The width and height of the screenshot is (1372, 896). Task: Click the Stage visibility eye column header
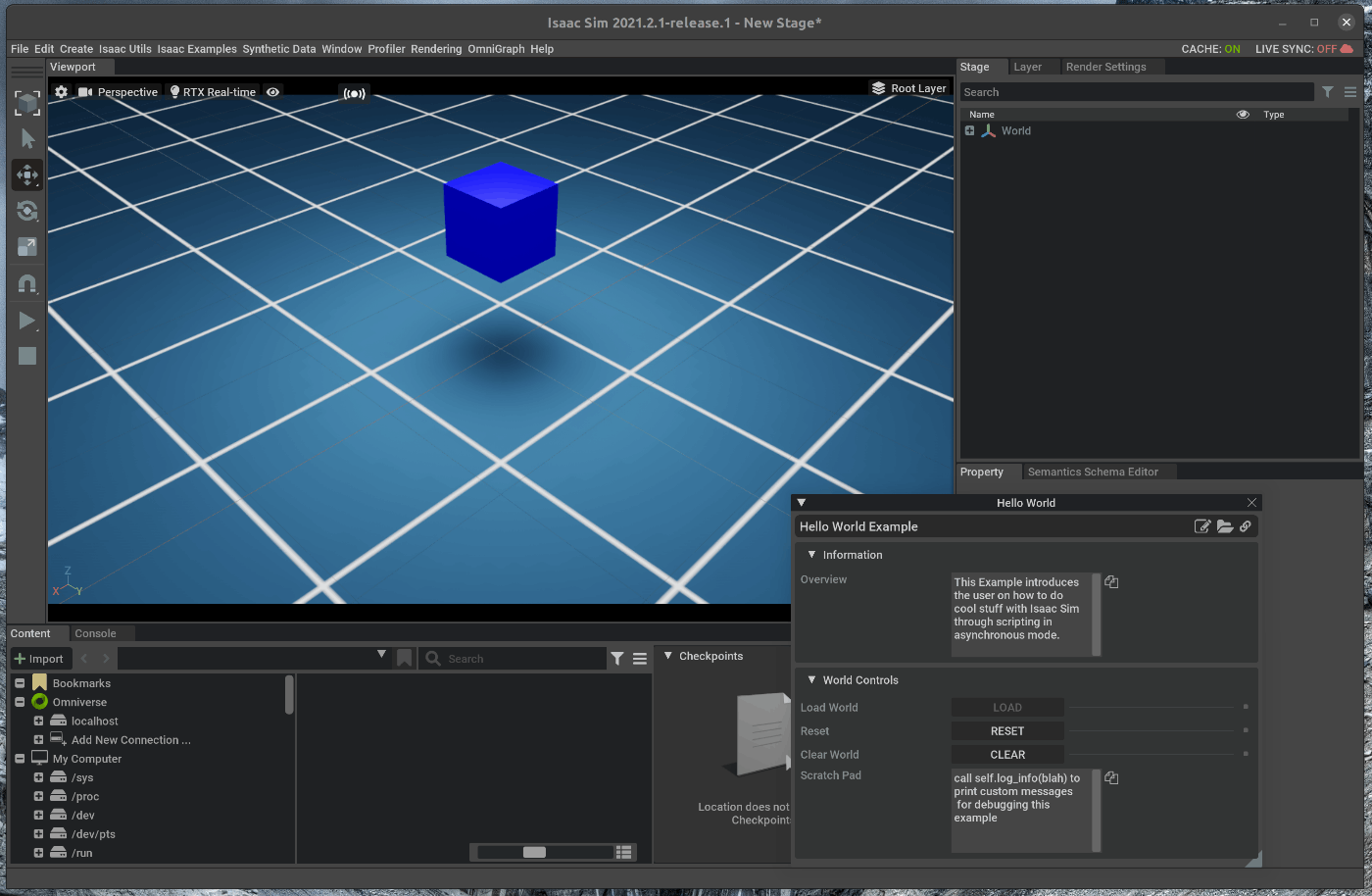click(x=1243, y=115)
